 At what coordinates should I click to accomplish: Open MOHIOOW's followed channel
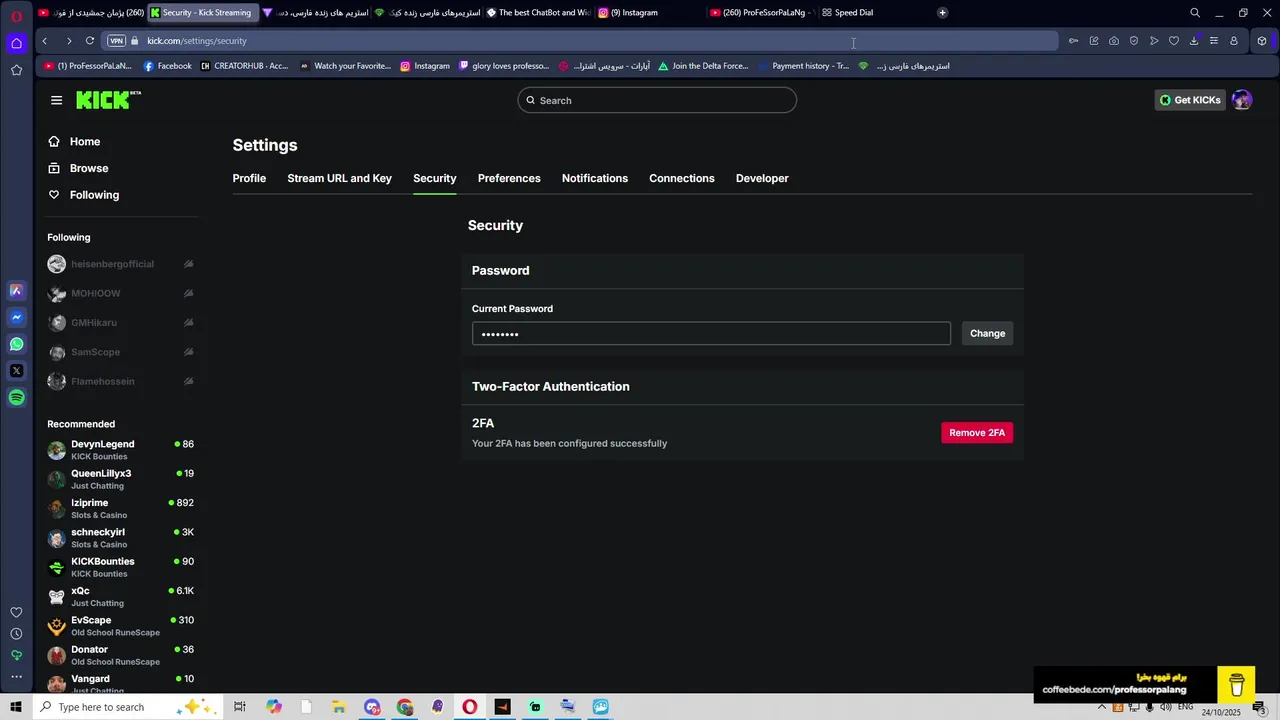[120, 293]
